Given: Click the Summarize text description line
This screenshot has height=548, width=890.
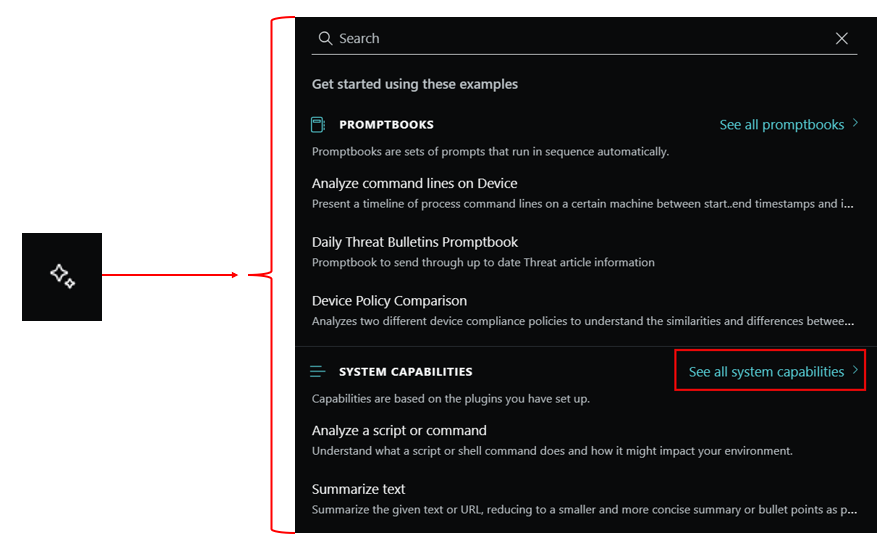Looking at the screenshot, I should (x=583, y=510).
